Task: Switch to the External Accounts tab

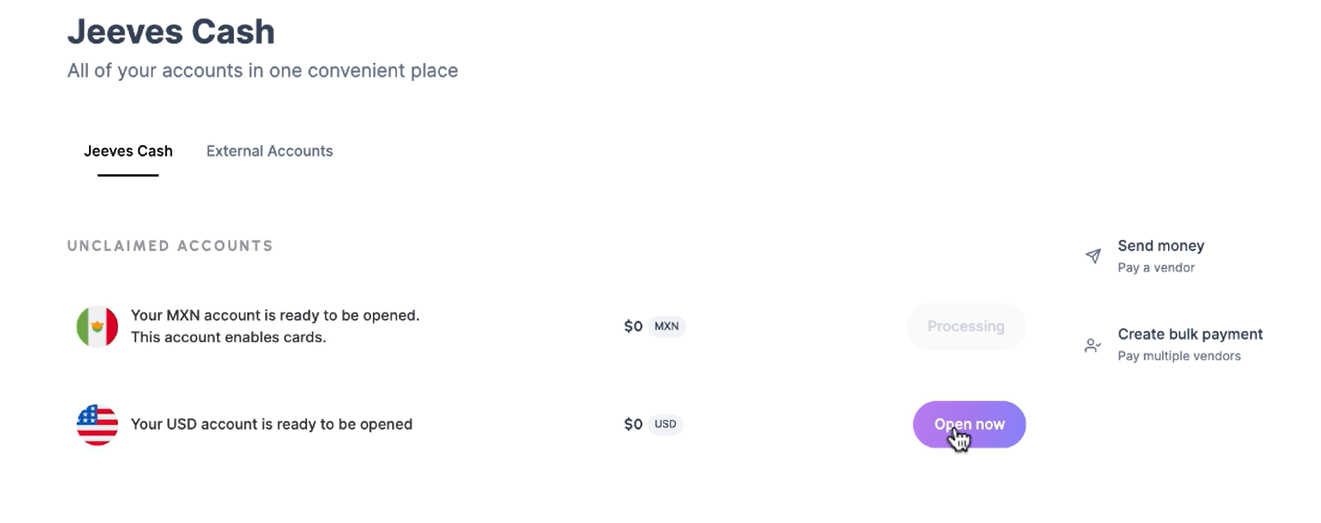Action: tap(269, 151)
